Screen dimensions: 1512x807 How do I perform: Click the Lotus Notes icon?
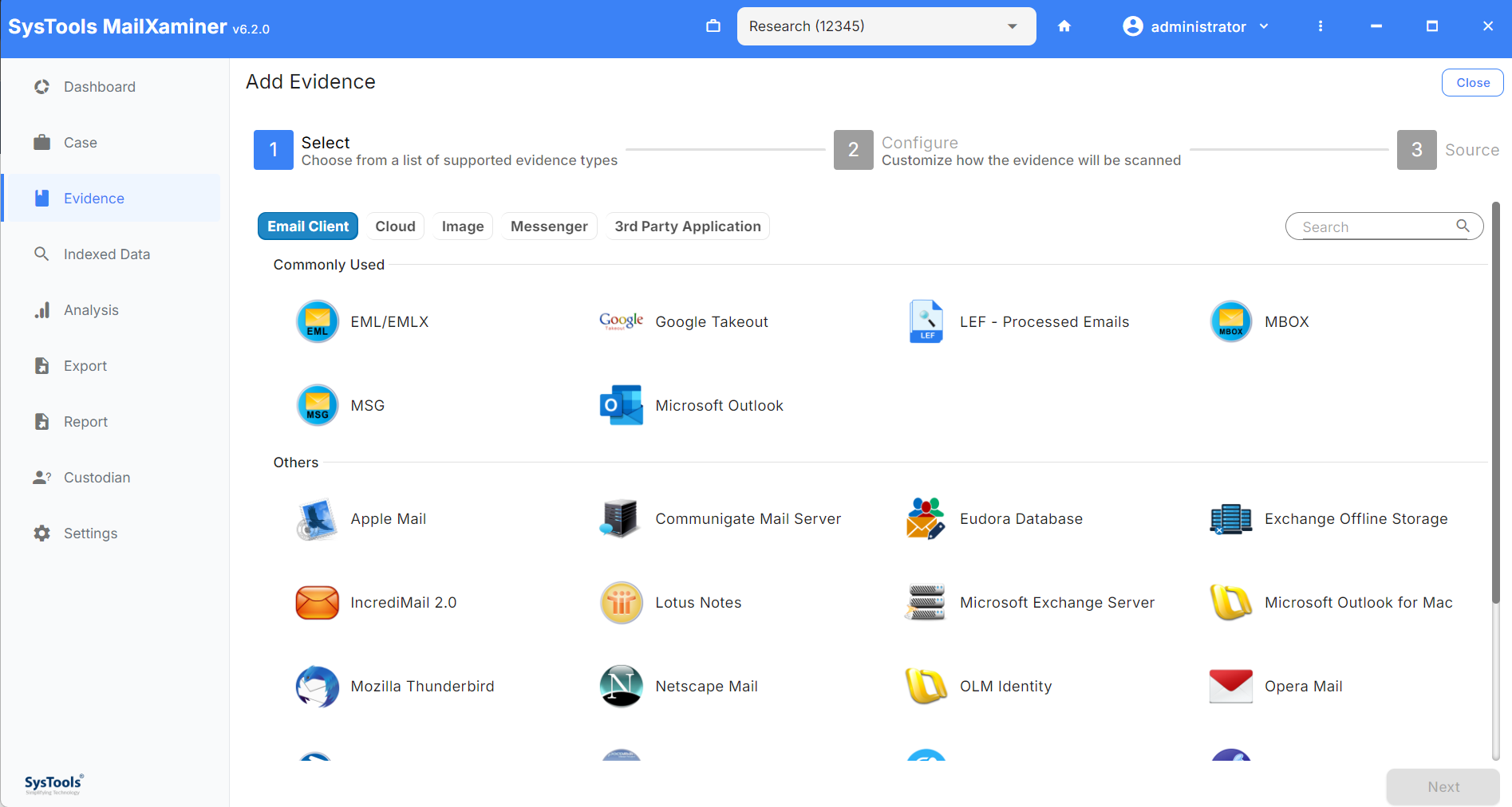621,602
